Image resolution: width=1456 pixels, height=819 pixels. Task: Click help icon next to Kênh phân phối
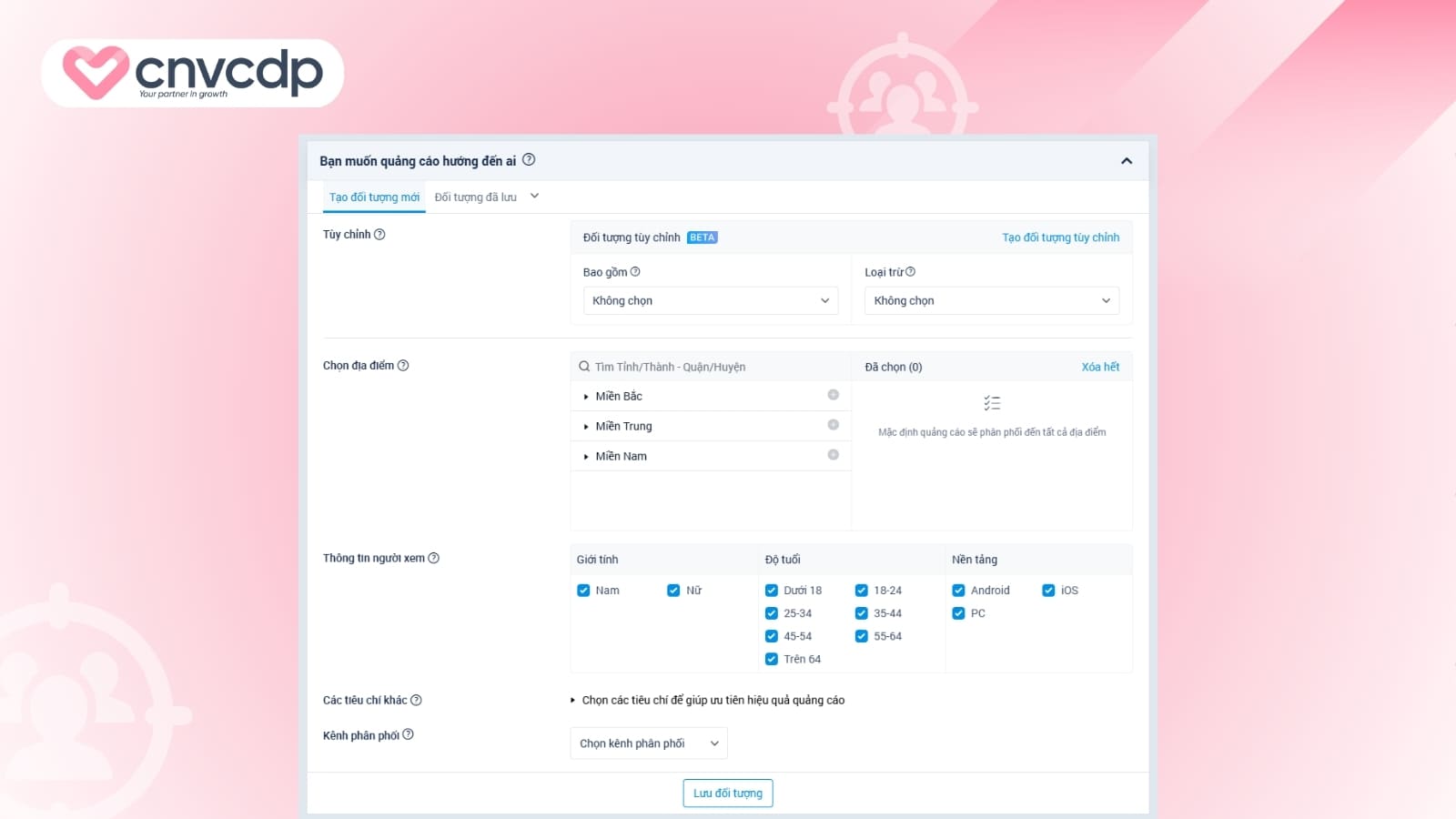click(409, 734)
